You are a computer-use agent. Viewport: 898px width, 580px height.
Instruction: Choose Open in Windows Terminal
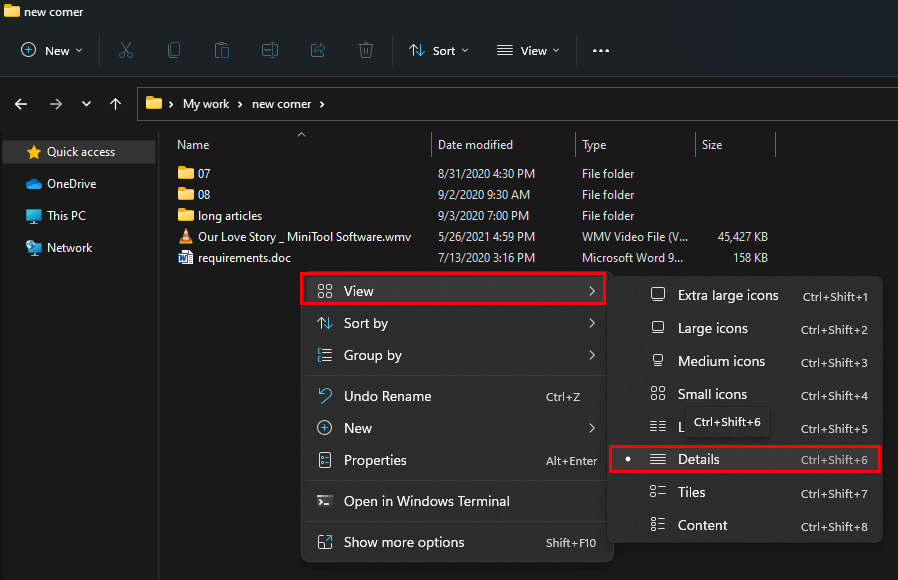[456, 501]
